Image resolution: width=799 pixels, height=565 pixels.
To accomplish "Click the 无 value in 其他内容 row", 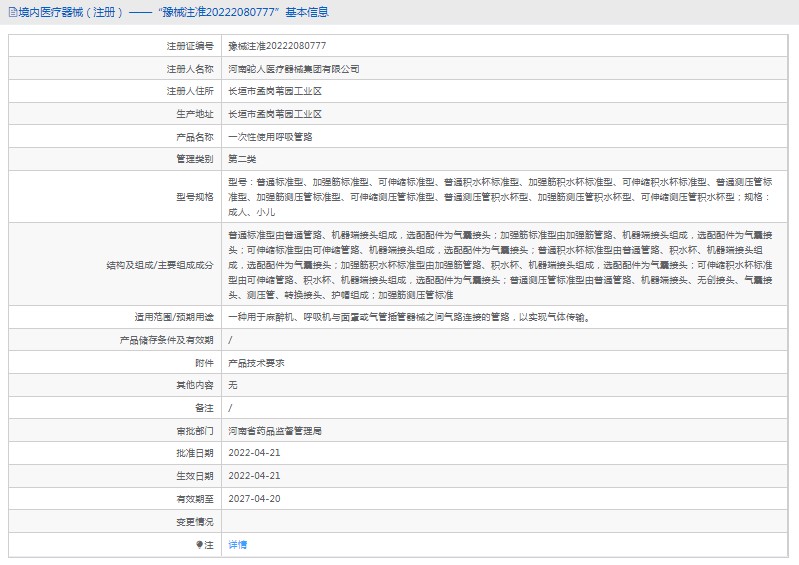I will [233, 385].
